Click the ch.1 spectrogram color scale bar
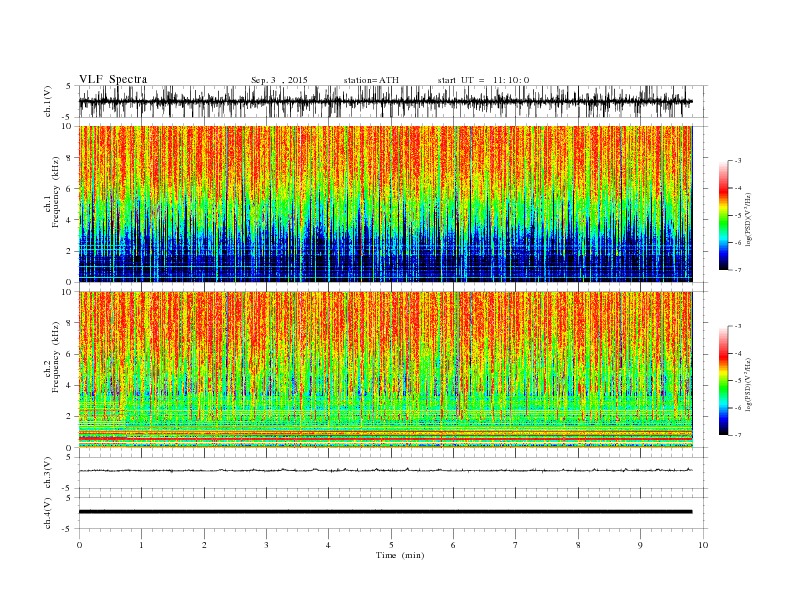The height and width of the screenshot is (612, 792). (x=724, y=215)
